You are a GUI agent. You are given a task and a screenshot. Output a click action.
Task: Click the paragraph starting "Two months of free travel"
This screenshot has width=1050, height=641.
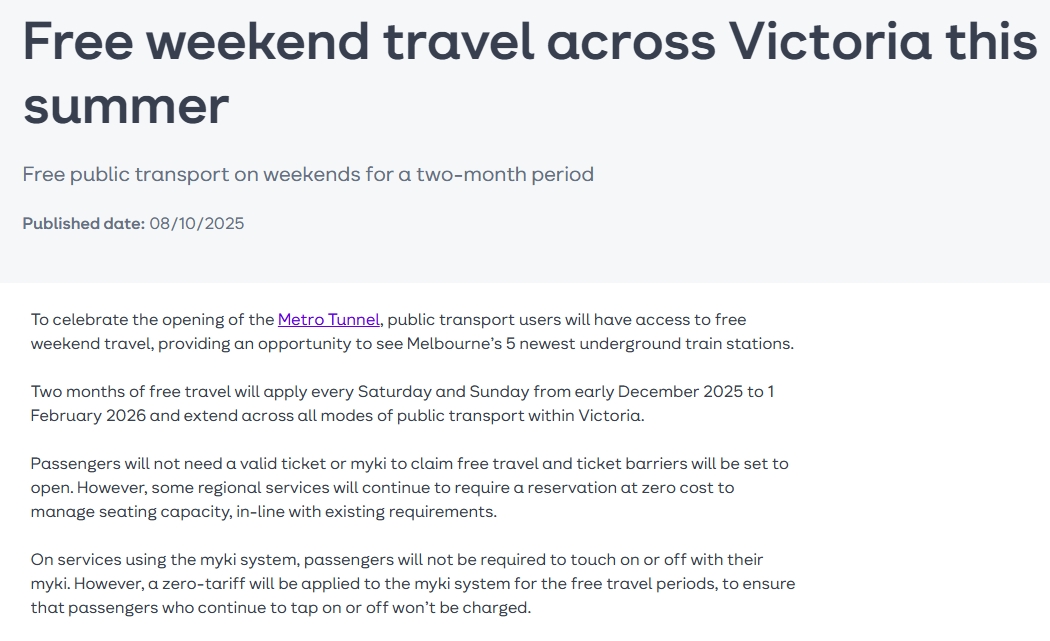400,404
